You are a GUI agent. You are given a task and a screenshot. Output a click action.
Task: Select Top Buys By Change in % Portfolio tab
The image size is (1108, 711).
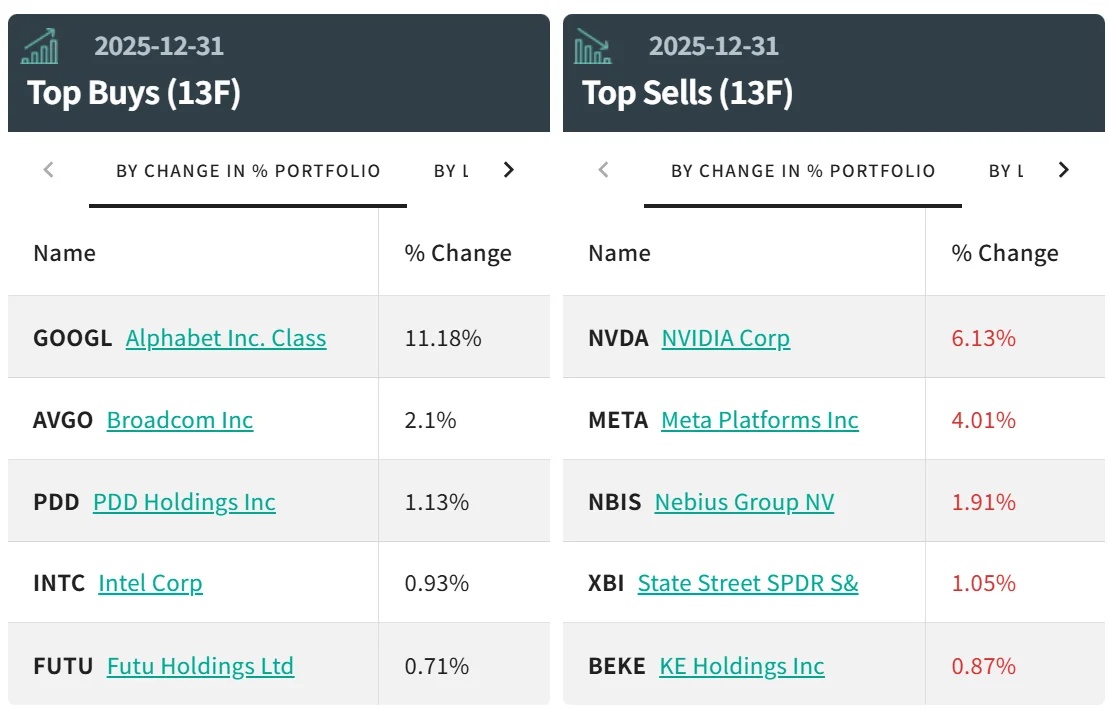coord(248,171)
